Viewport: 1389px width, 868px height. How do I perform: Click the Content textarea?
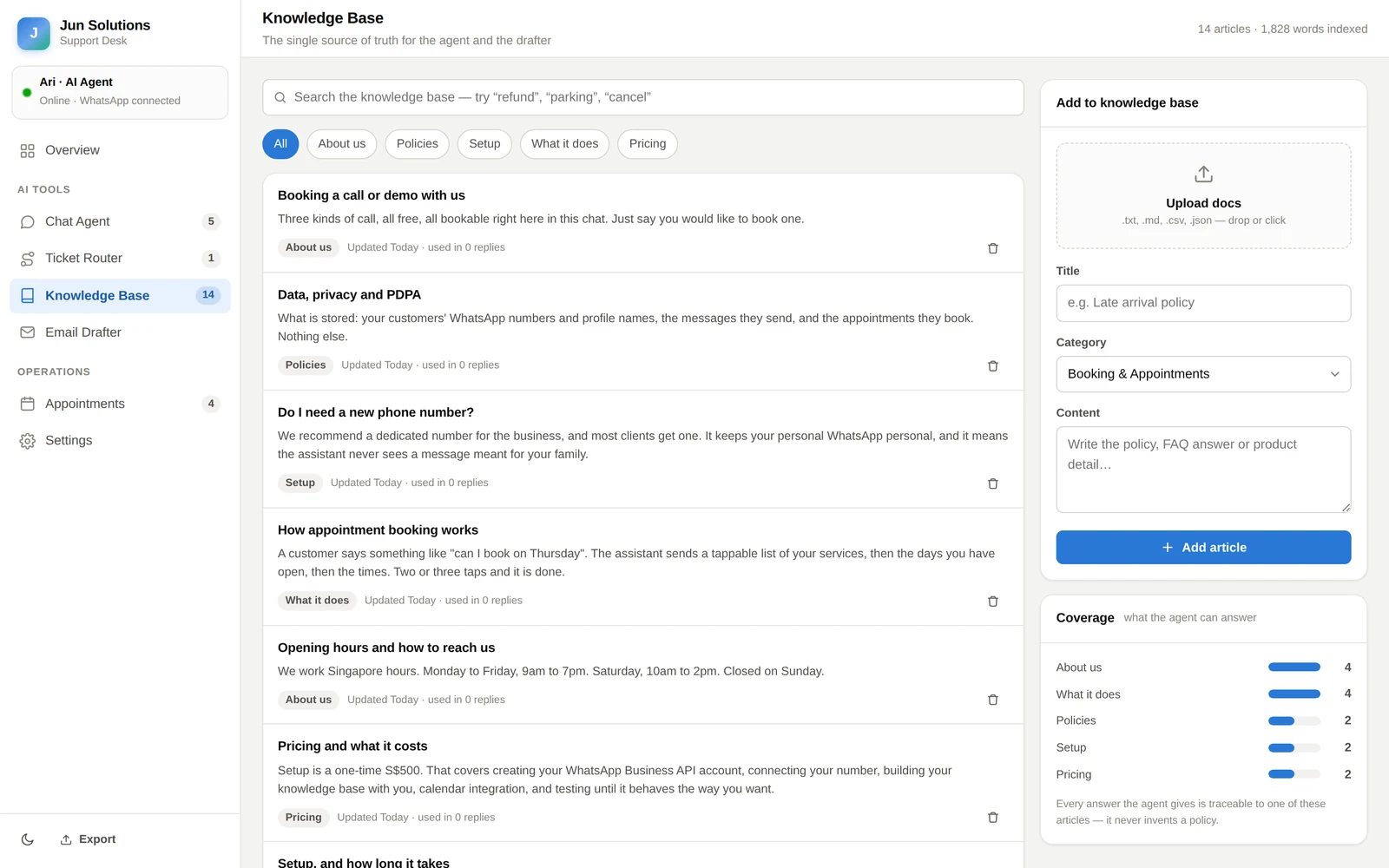[x=1203, y=470]
